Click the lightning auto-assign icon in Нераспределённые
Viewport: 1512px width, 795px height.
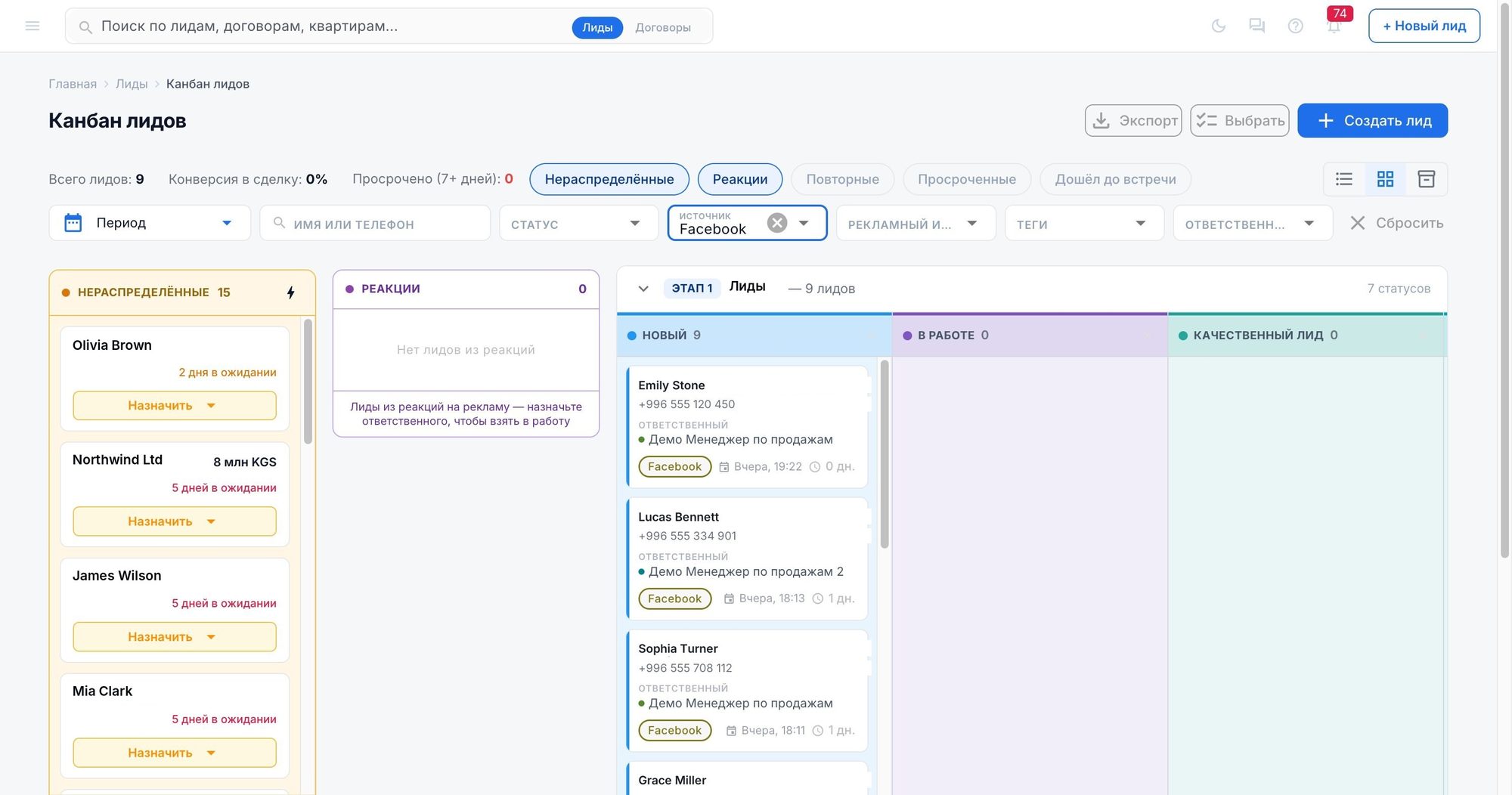pos(291,292)
